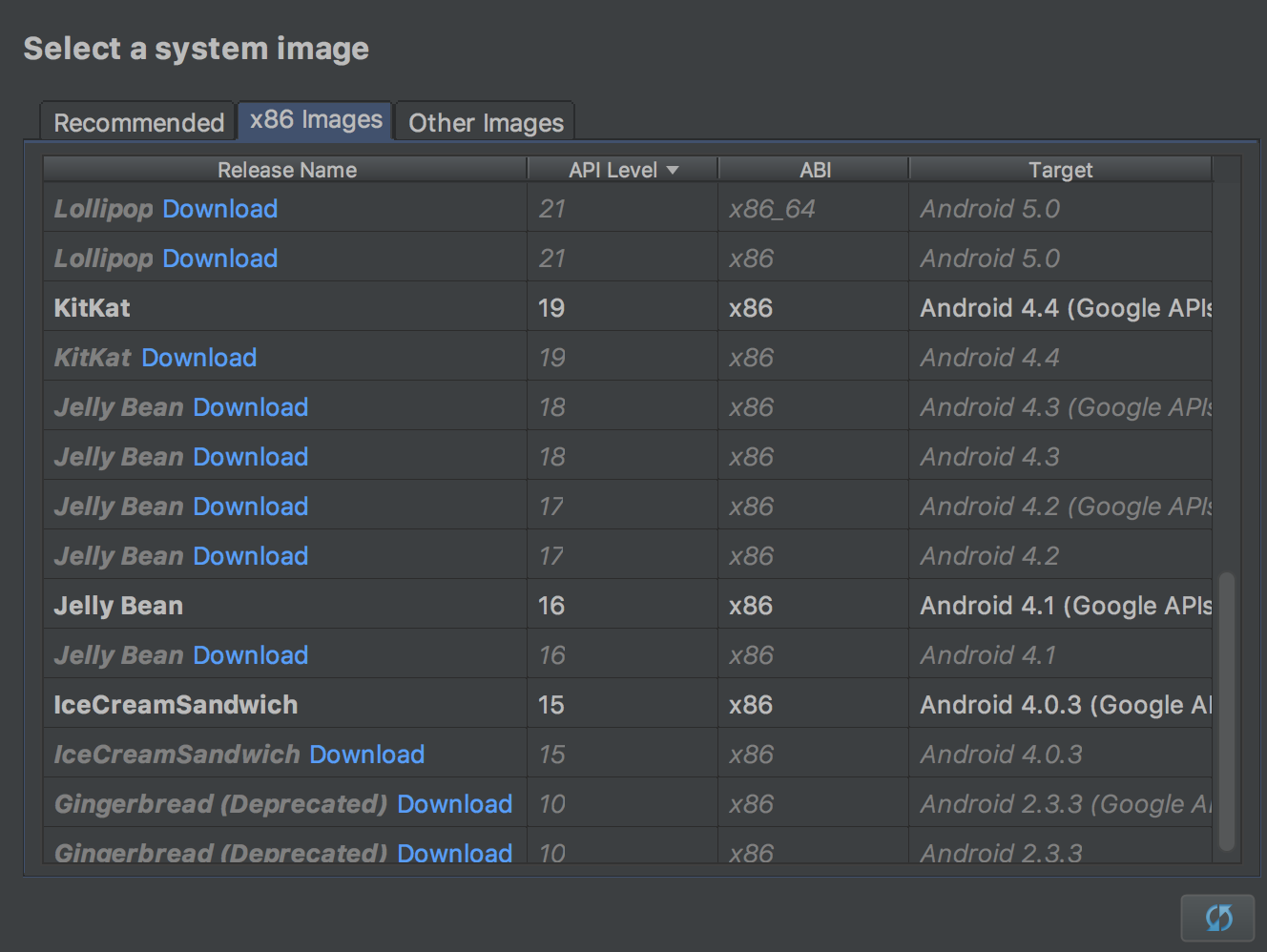Viewport: 1267px width, 952px height.
Task: Download Lollipop x86_64 image
Action: (x=219, y=209)
